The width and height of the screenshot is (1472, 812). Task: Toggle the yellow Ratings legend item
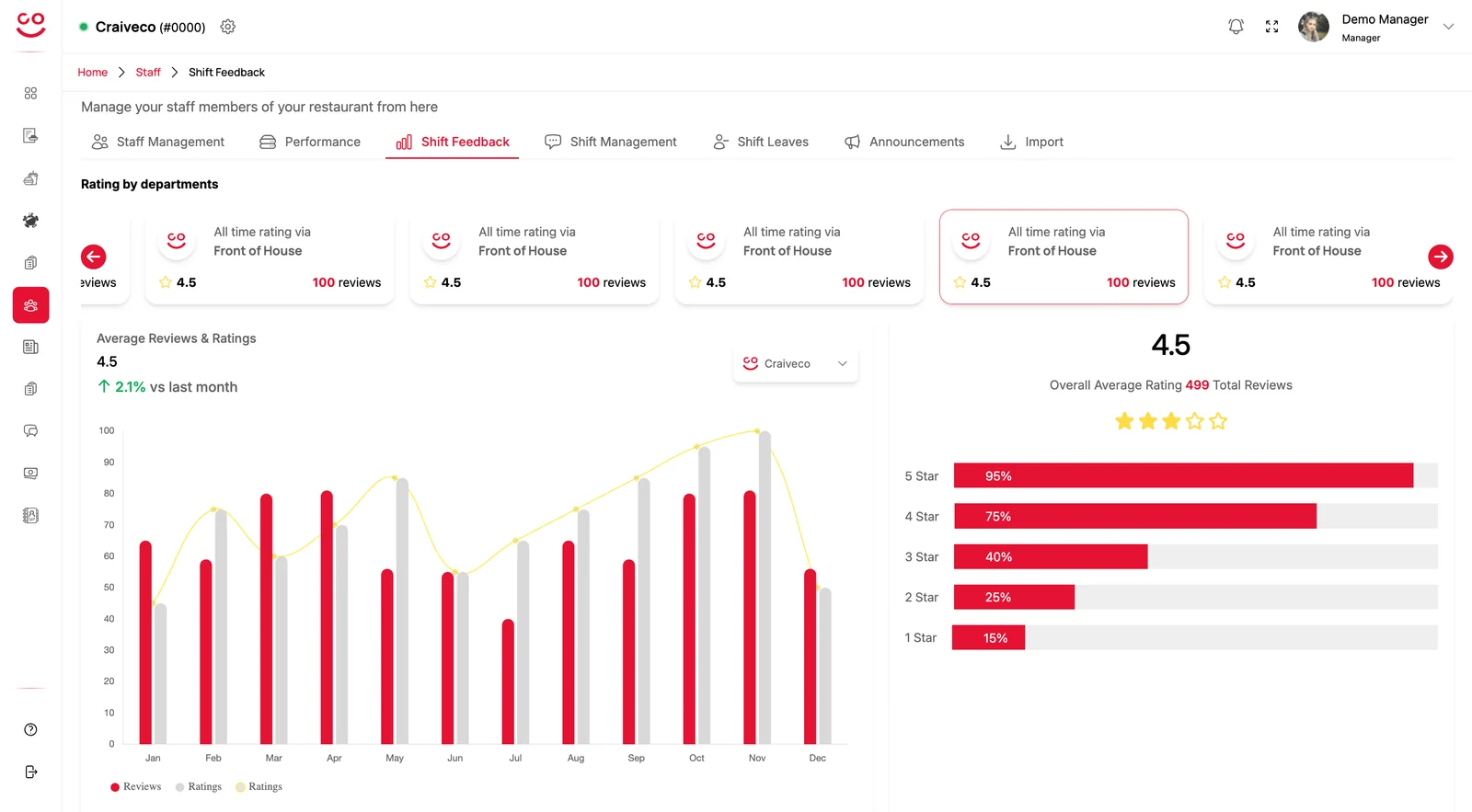259,787
